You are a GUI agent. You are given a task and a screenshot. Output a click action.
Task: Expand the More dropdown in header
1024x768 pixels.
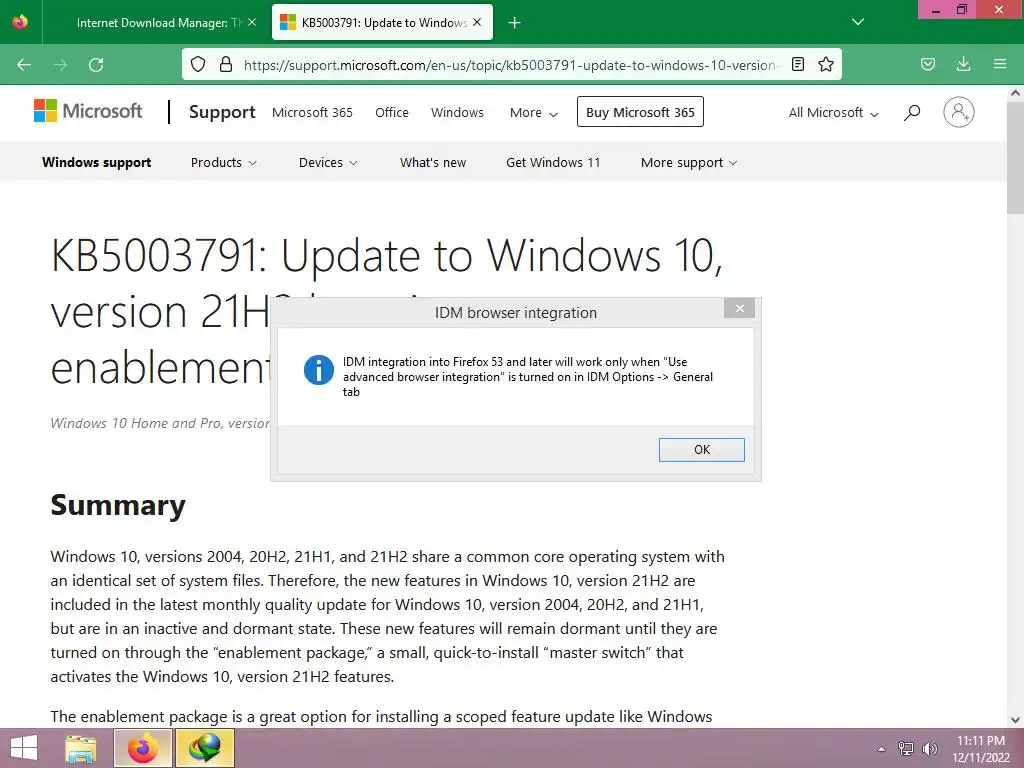click(534, 113)
